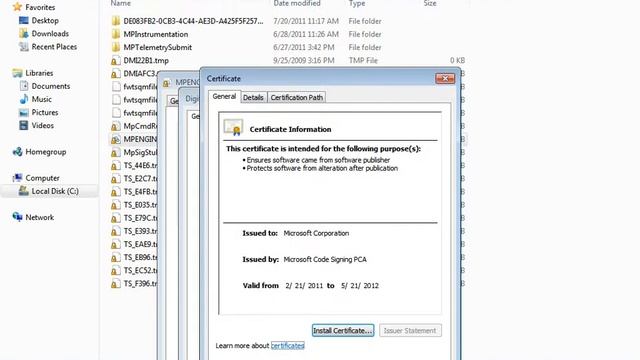Image resolution: width=640 pixels, height=360 pixels.
Task: Click the Videos library icon
Action: (x=24, y=125)
